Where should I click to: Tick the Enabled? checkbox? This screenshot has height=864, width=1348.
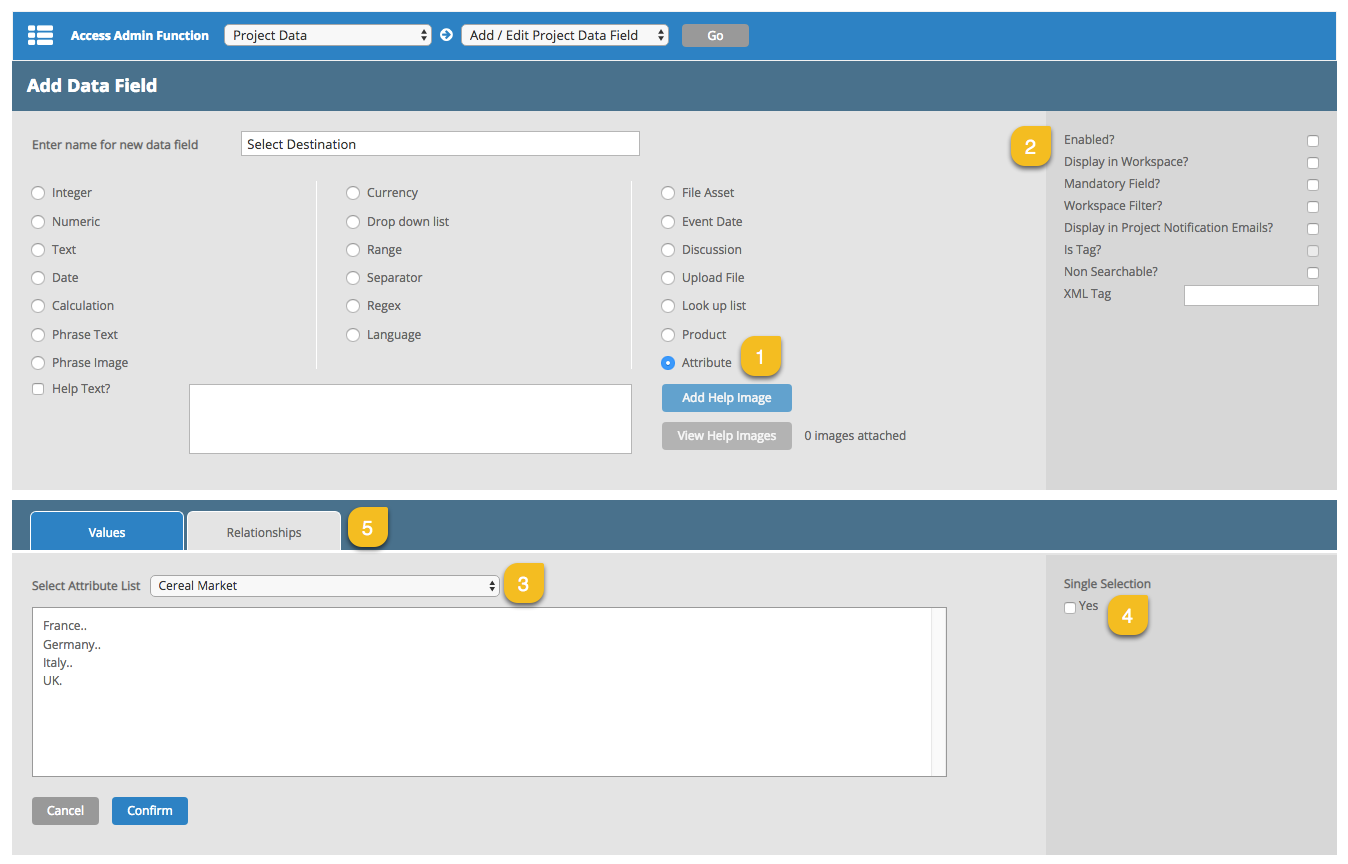point(1313,141)
